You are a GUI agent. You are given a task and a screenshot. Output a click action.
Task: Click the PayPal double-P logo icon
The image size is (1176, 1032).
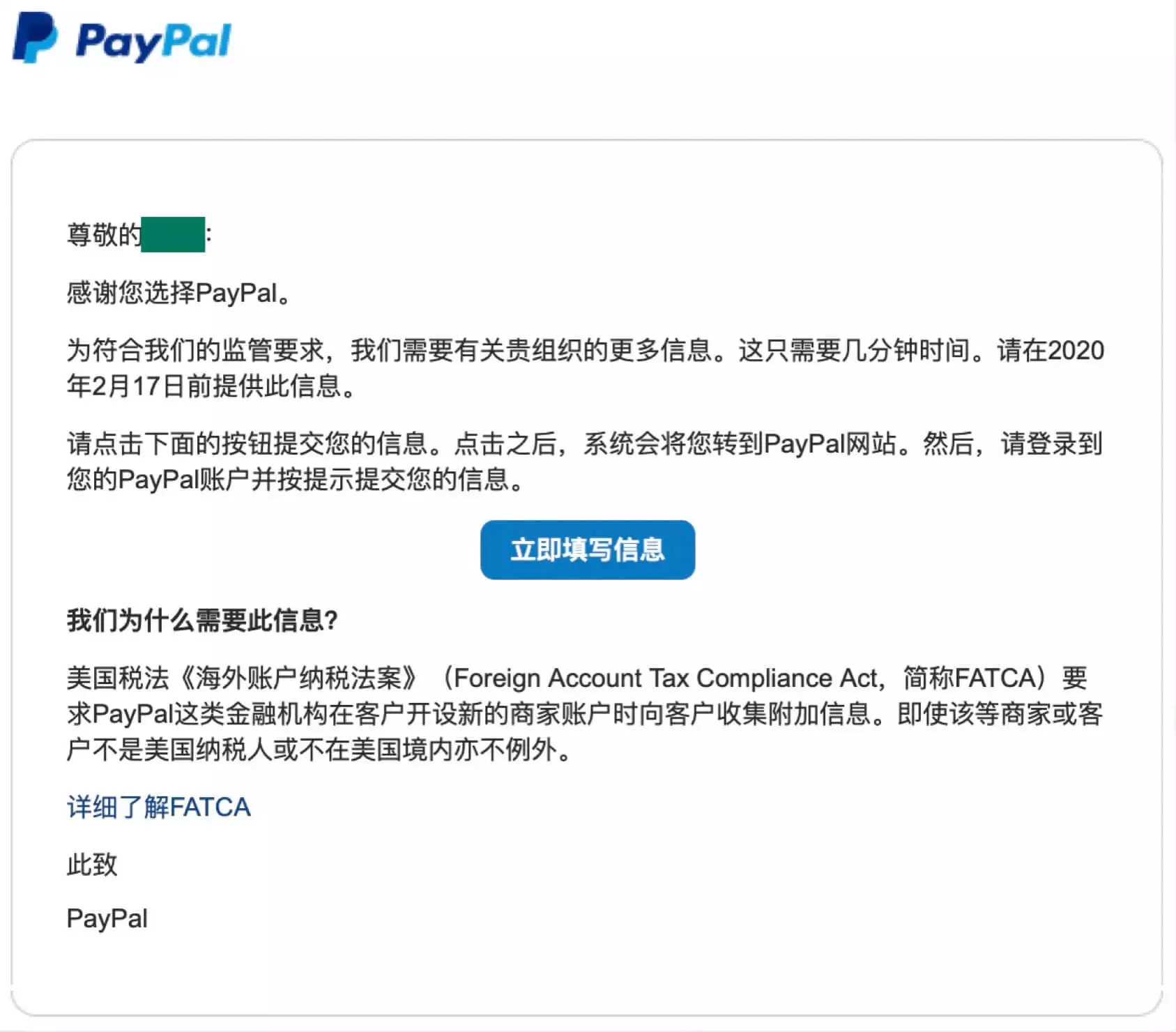click(35, 38)
